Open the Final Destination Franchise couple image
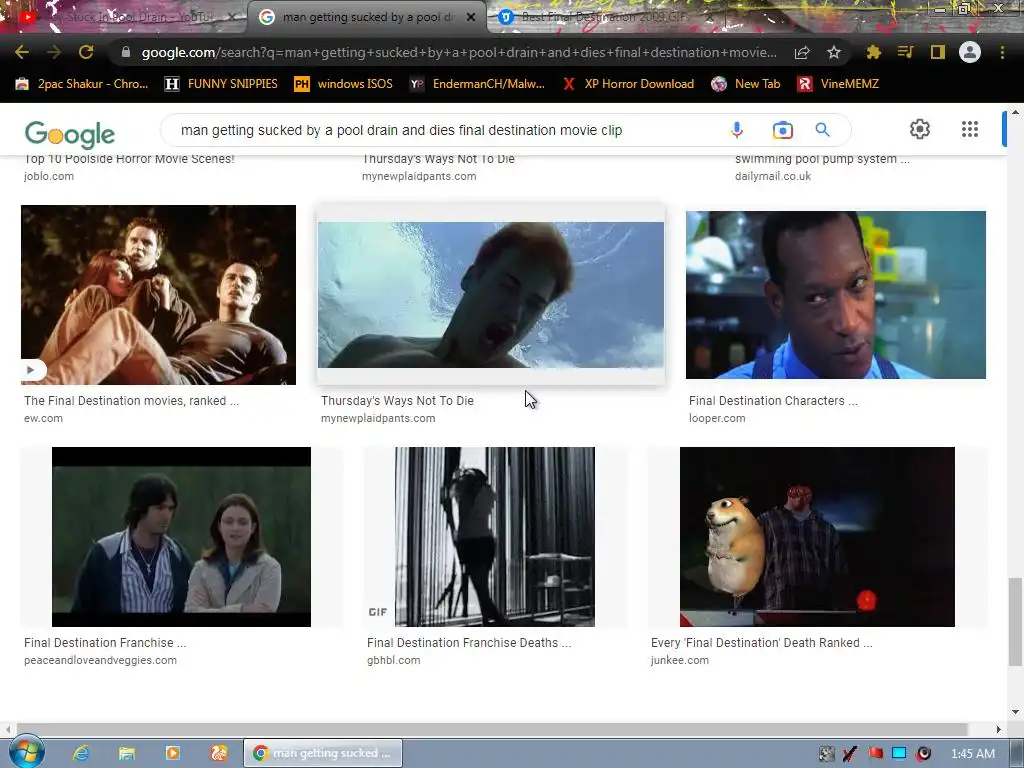This screenshot has width=1024, height=768. (x=181, y=537)
